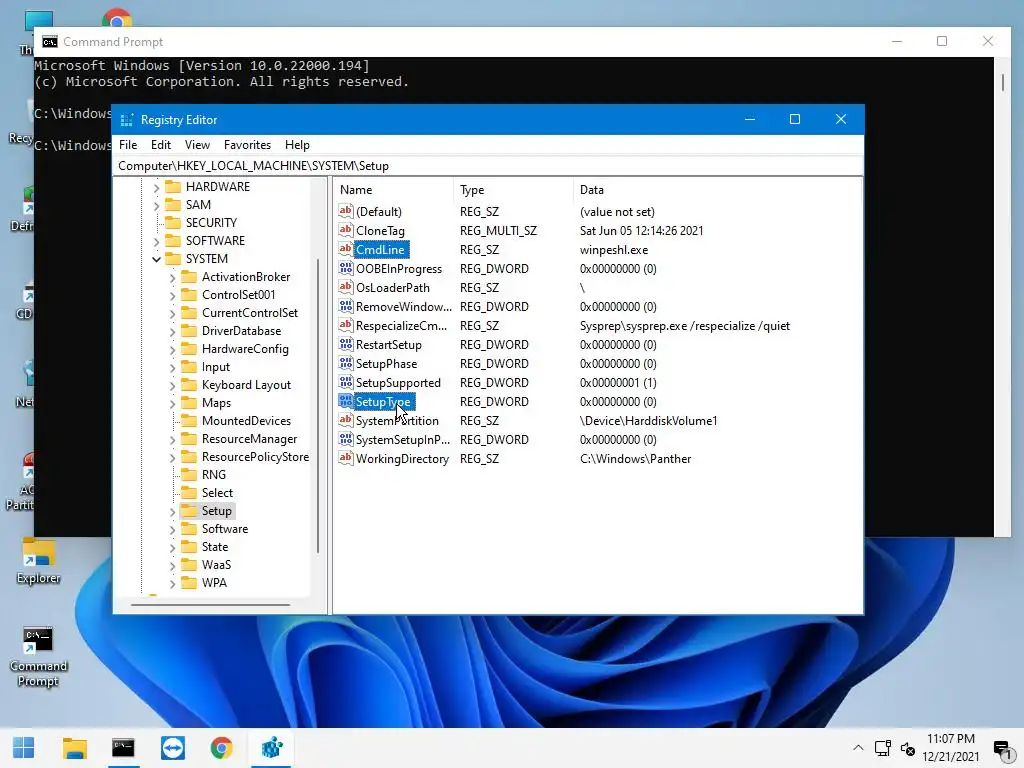Select the ResourcePolicyStore key
Screen dimensions: 1024x768
(255, 456)
